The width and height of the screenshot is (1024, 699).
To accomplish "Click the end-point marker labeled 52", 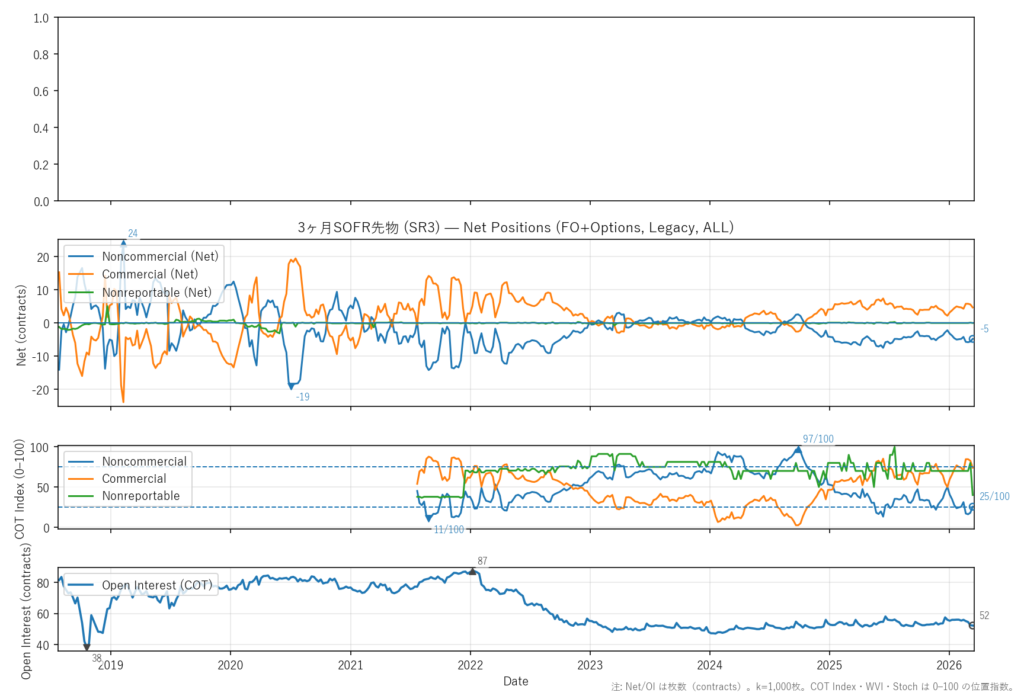I will 974,625.
